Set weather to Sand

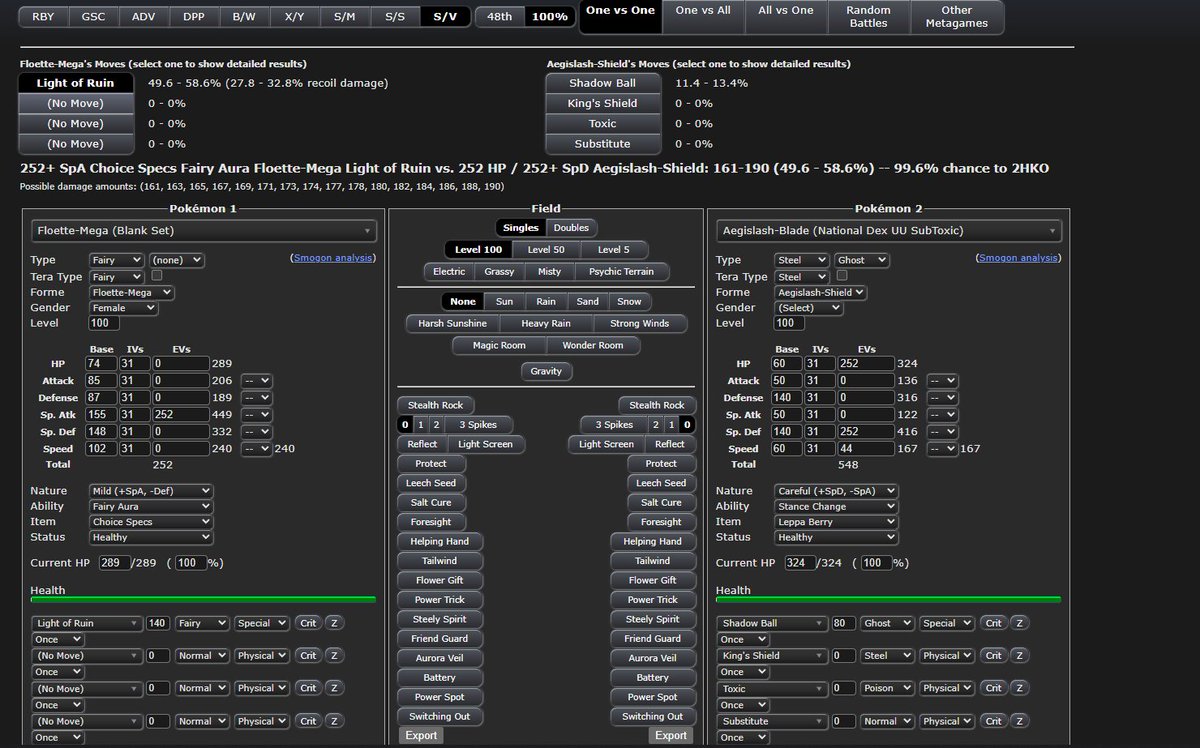pos(588,301)
